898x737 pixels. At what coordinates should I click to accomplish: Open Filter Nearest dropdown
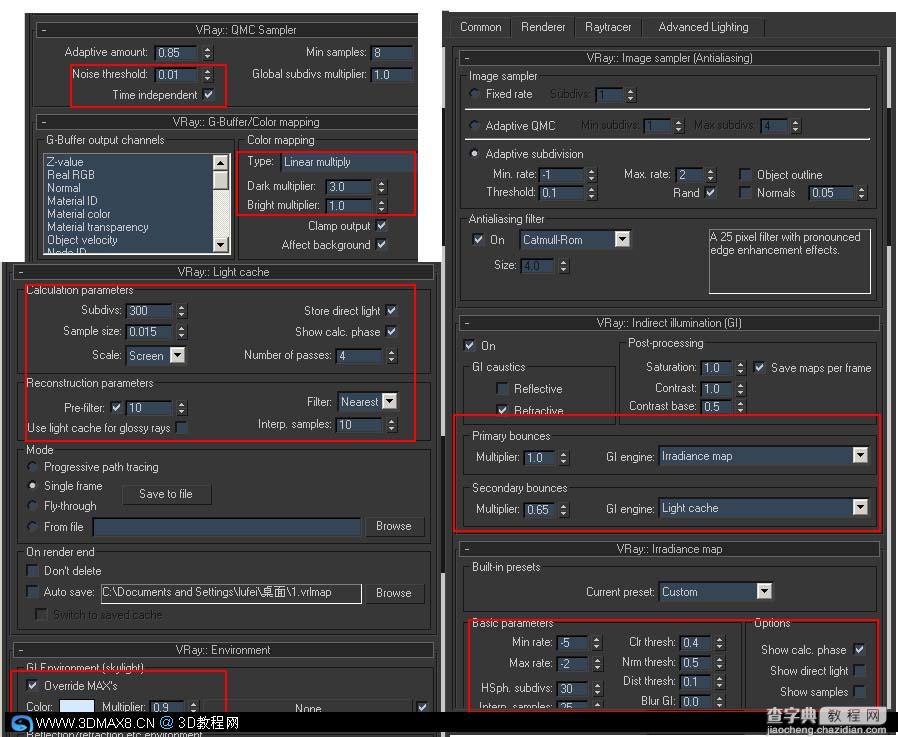coord(389,401)
